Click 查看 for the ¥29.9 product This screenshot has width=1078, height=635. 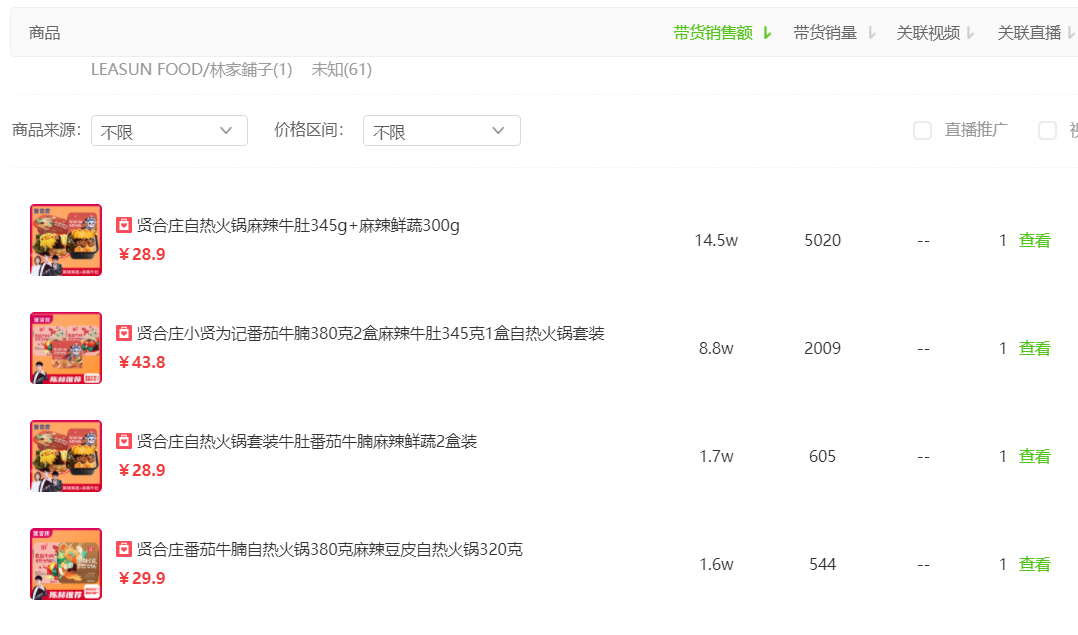[1034, 565]
